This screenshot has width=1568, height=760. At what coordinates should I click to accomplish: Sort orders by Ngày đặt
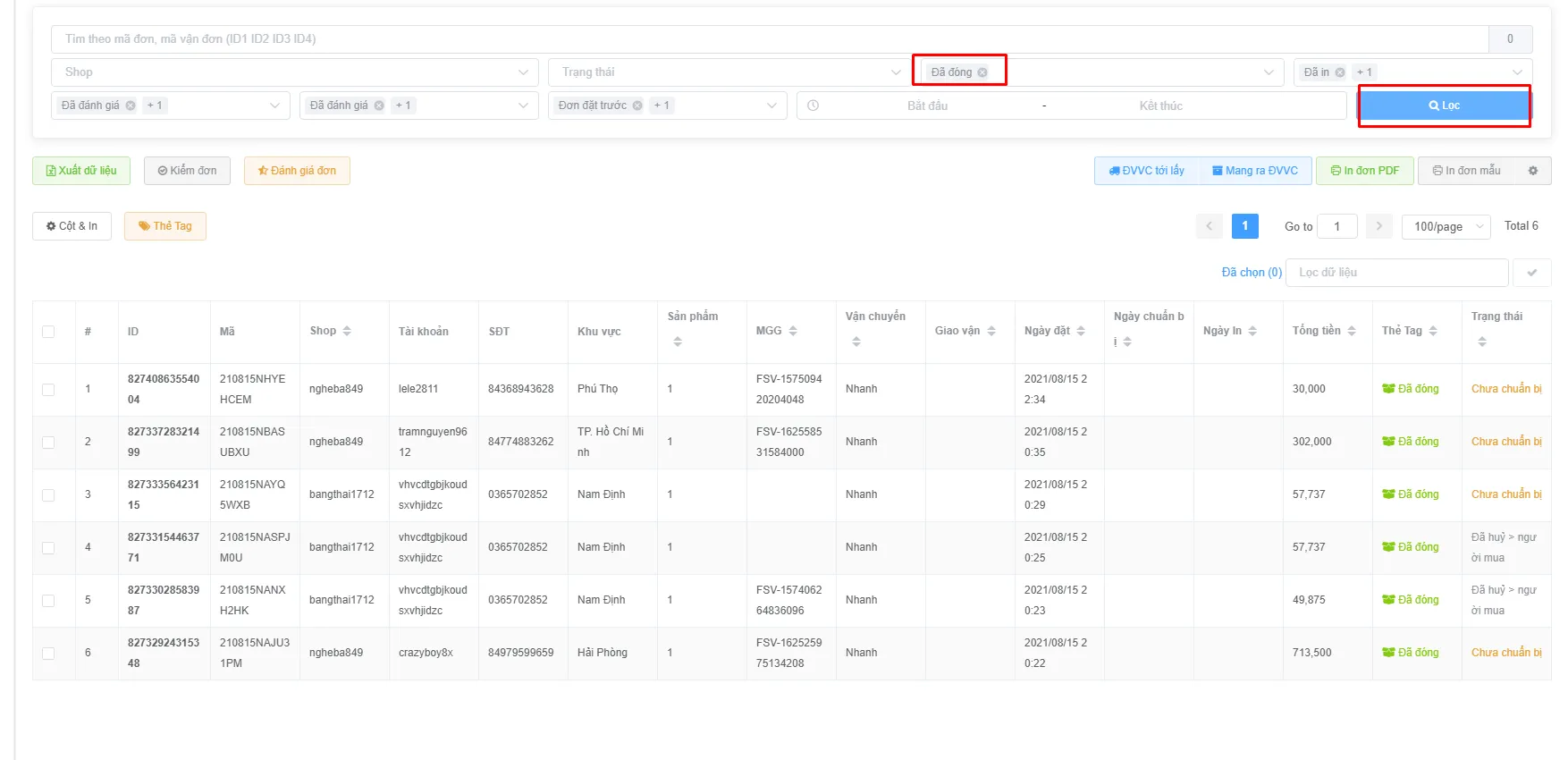[x=1081, y=331]
